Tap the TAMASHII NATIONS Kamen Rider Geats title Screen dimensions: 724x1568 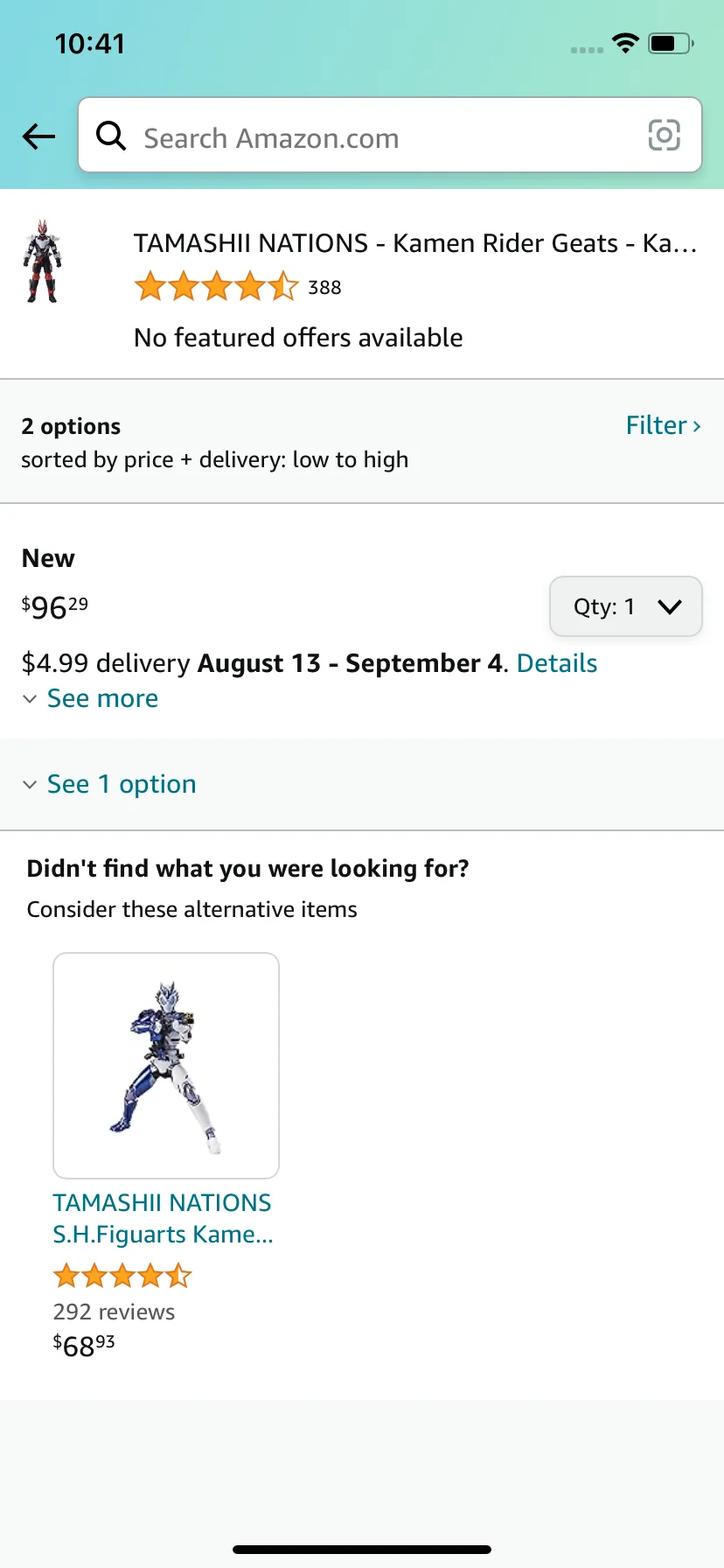tap(415, 243)
